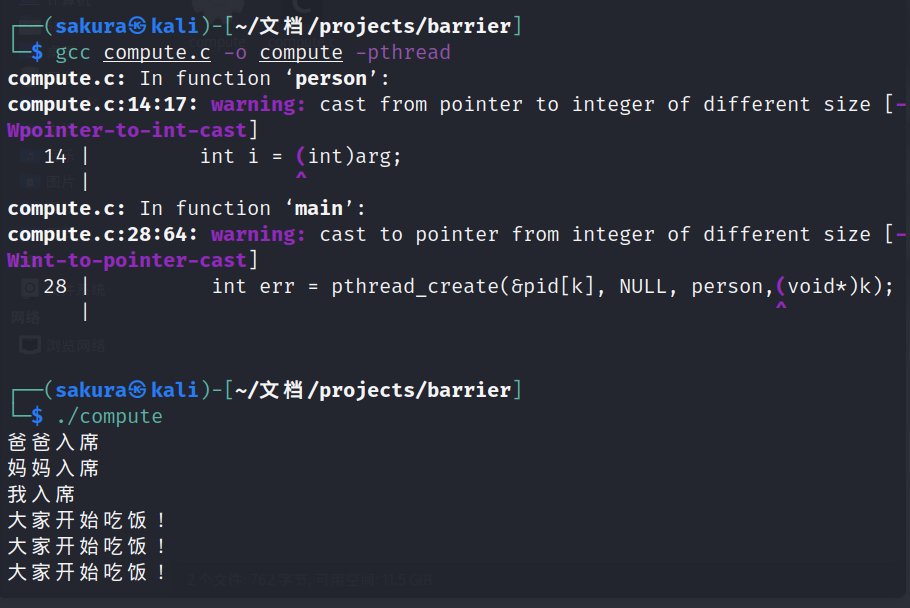Click the faint 浏览网络 network icon behind the terminal
Screen dimensions: 910x608
pyautogui.click(x=31, y=345)
